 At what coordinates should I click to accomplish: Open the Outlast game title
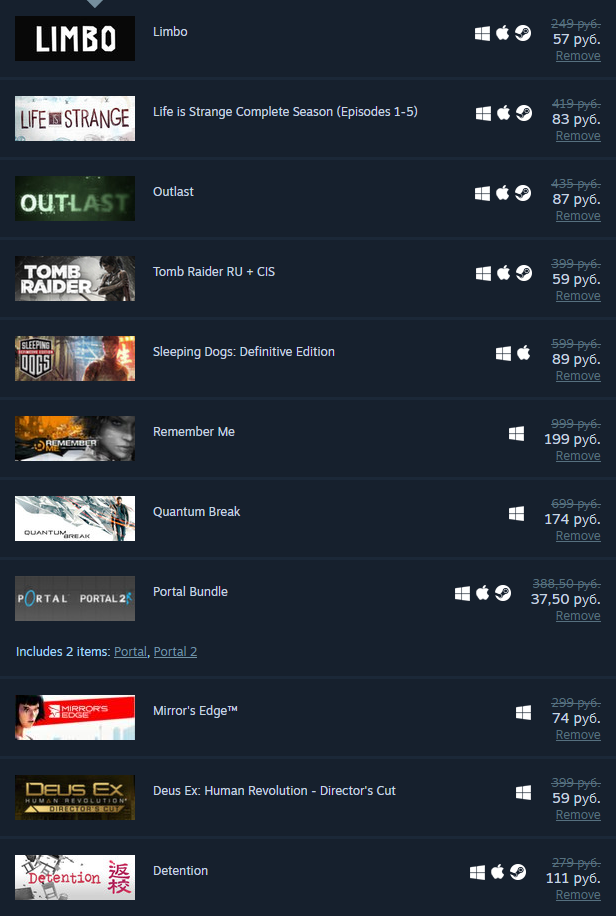[173, 192]
